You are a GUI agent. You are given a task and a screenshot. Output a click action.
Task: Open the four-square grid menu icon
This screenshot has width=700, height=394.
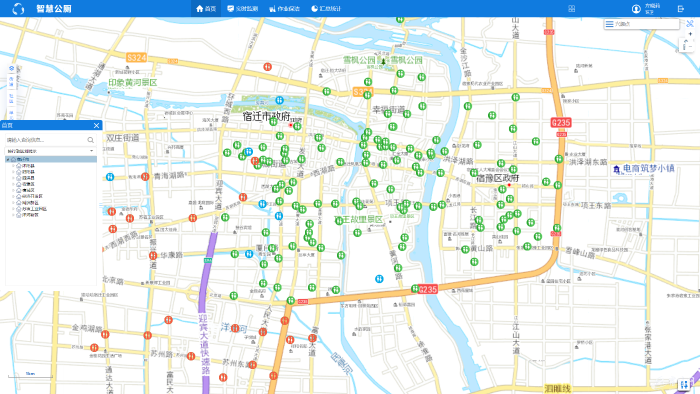click(571, 8)
